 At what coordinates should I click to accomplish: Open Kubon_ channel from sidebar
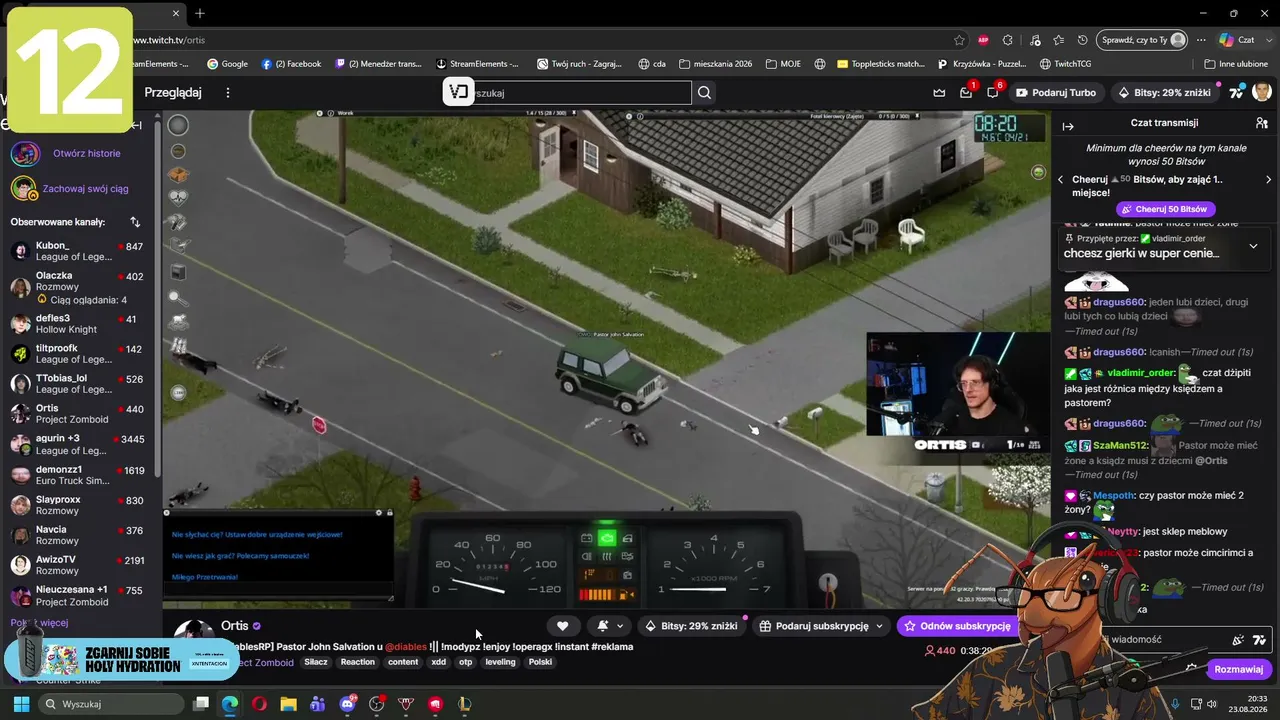tap(78, 251)
